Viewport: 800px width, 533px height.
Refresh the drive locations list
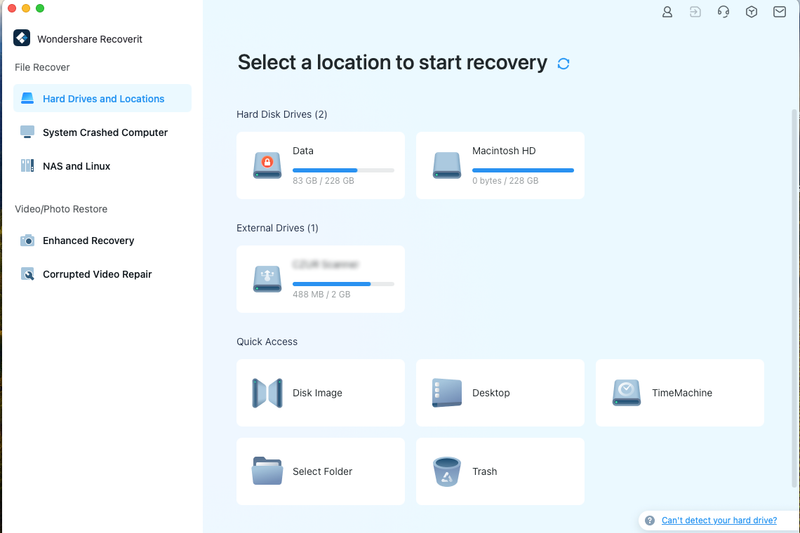pos(564,64)
